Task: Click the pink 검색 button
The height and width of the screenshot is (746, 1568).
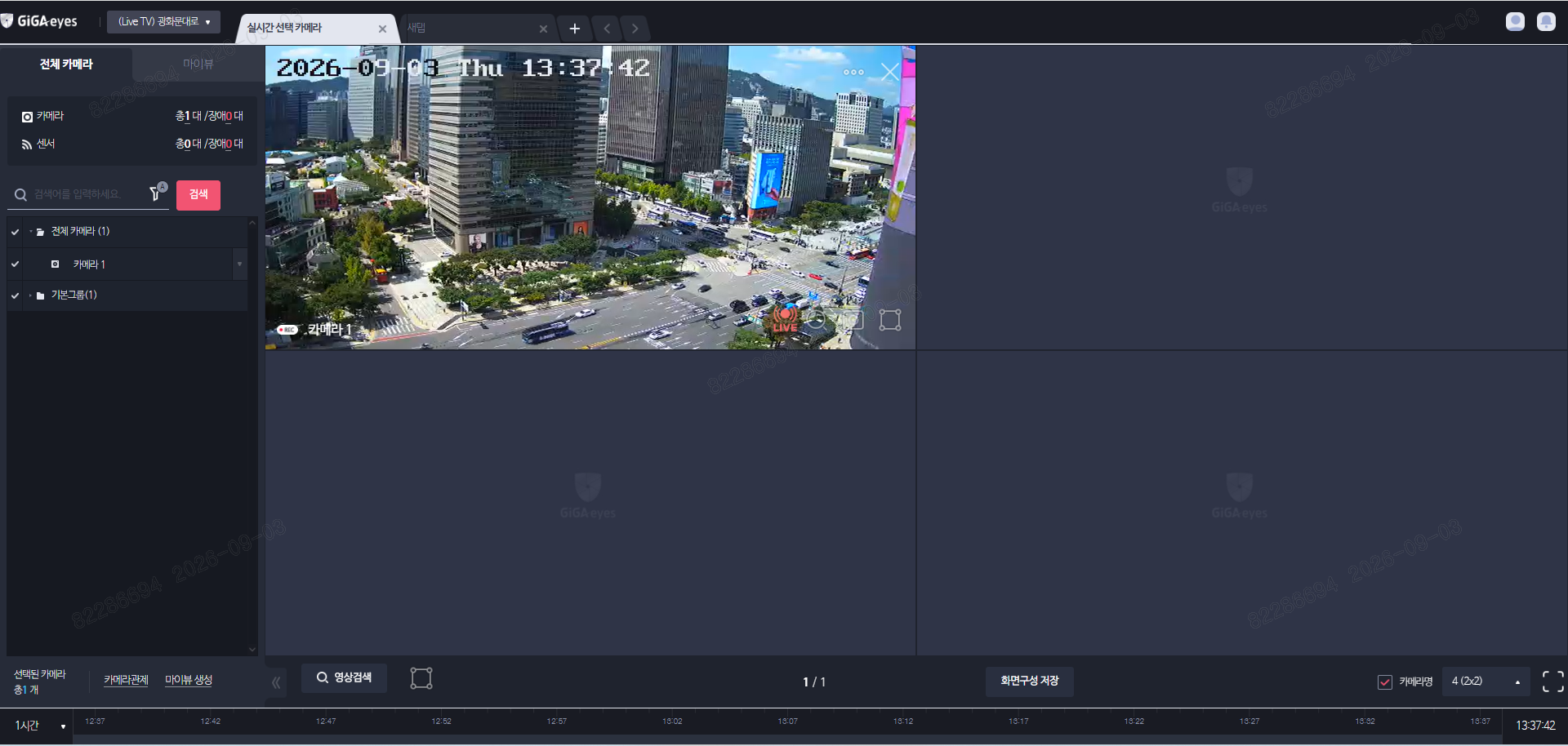Action: pos(198,194)
